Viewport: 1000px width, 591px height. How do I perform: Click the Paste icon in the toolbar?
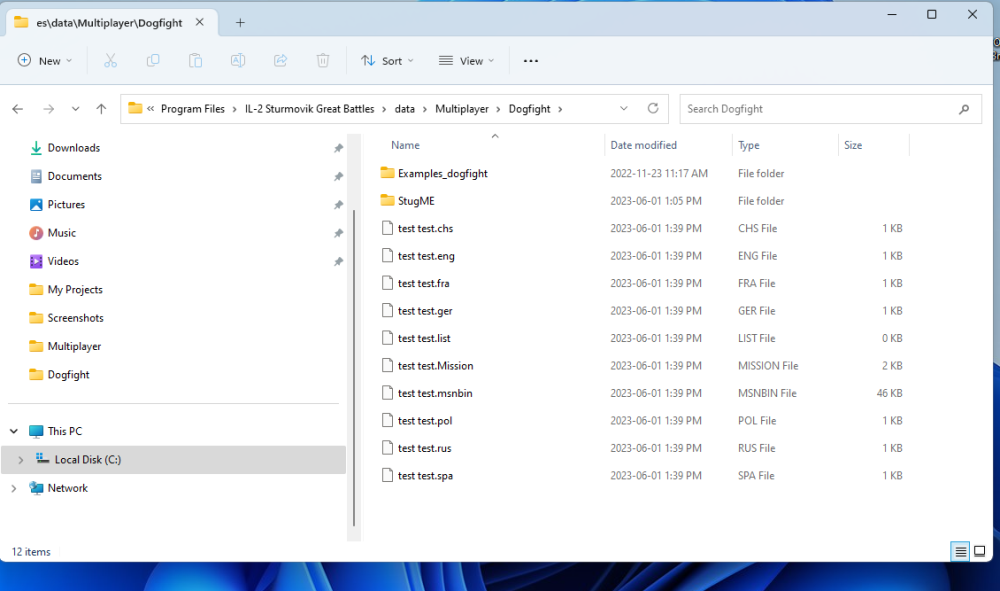pos(194,61)
